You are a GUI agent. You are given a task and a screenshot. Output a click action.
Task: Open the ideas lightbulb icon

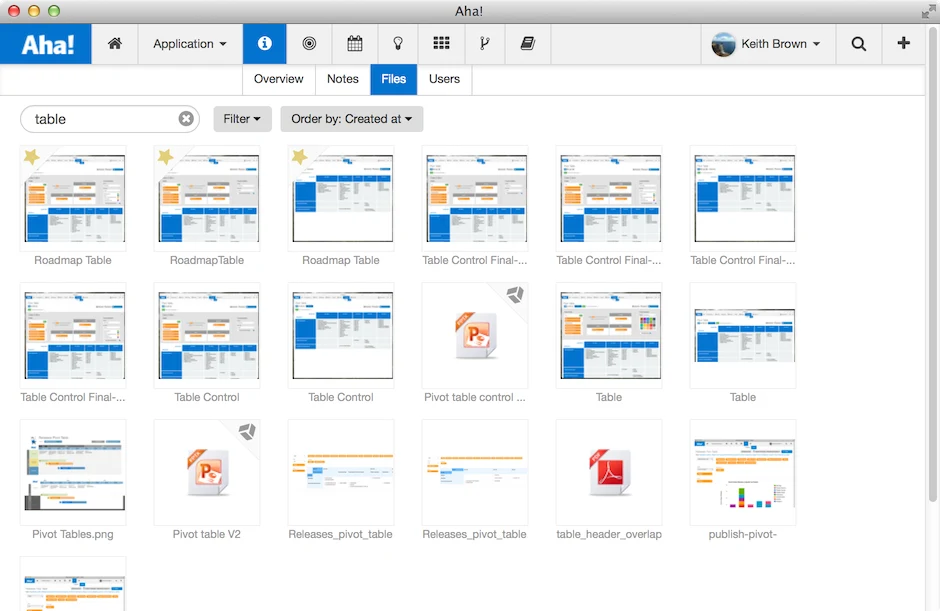tap(397, 44)
